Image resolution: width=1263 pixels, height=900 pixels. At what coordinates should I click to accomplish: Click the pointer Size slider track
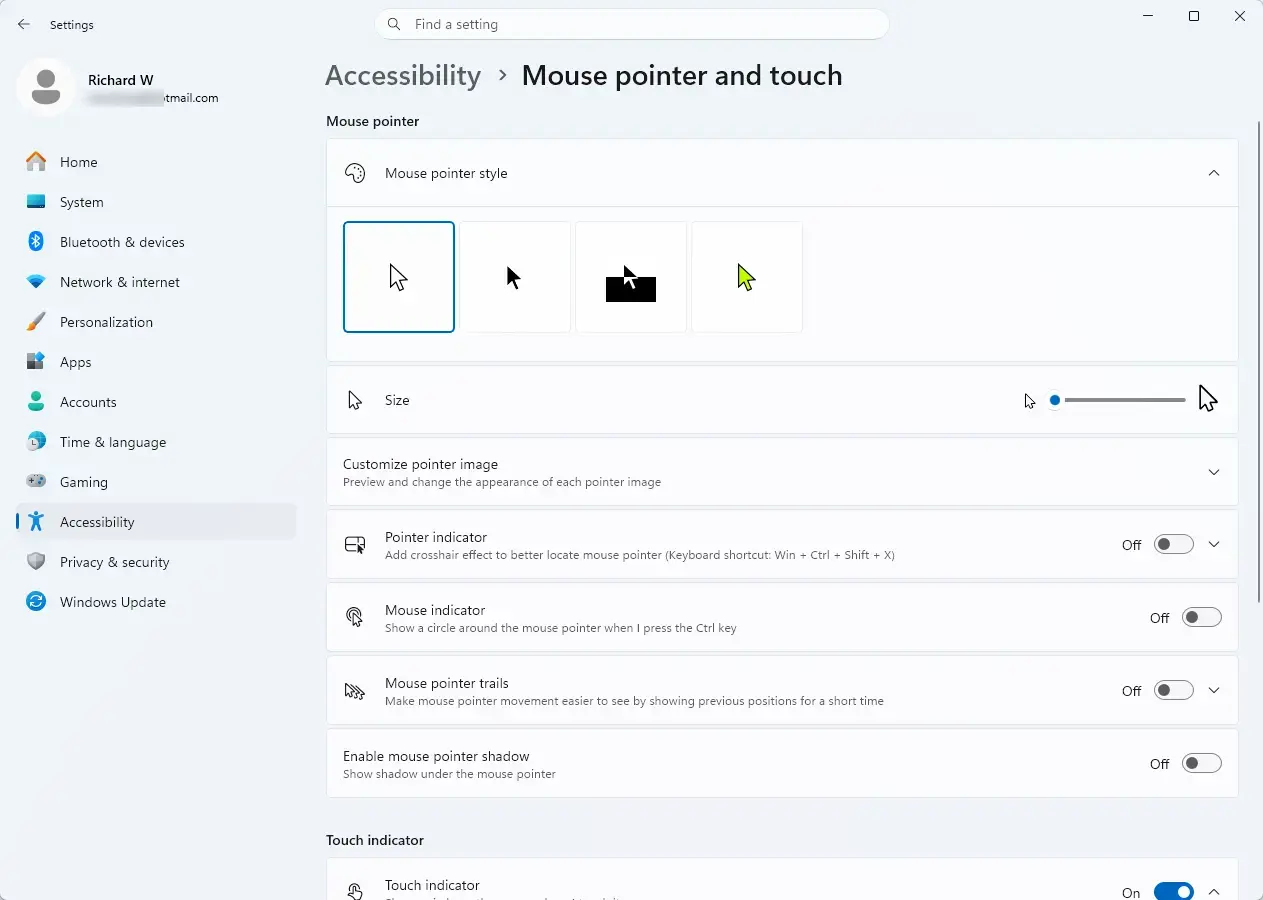click(x=1120, y=400)
